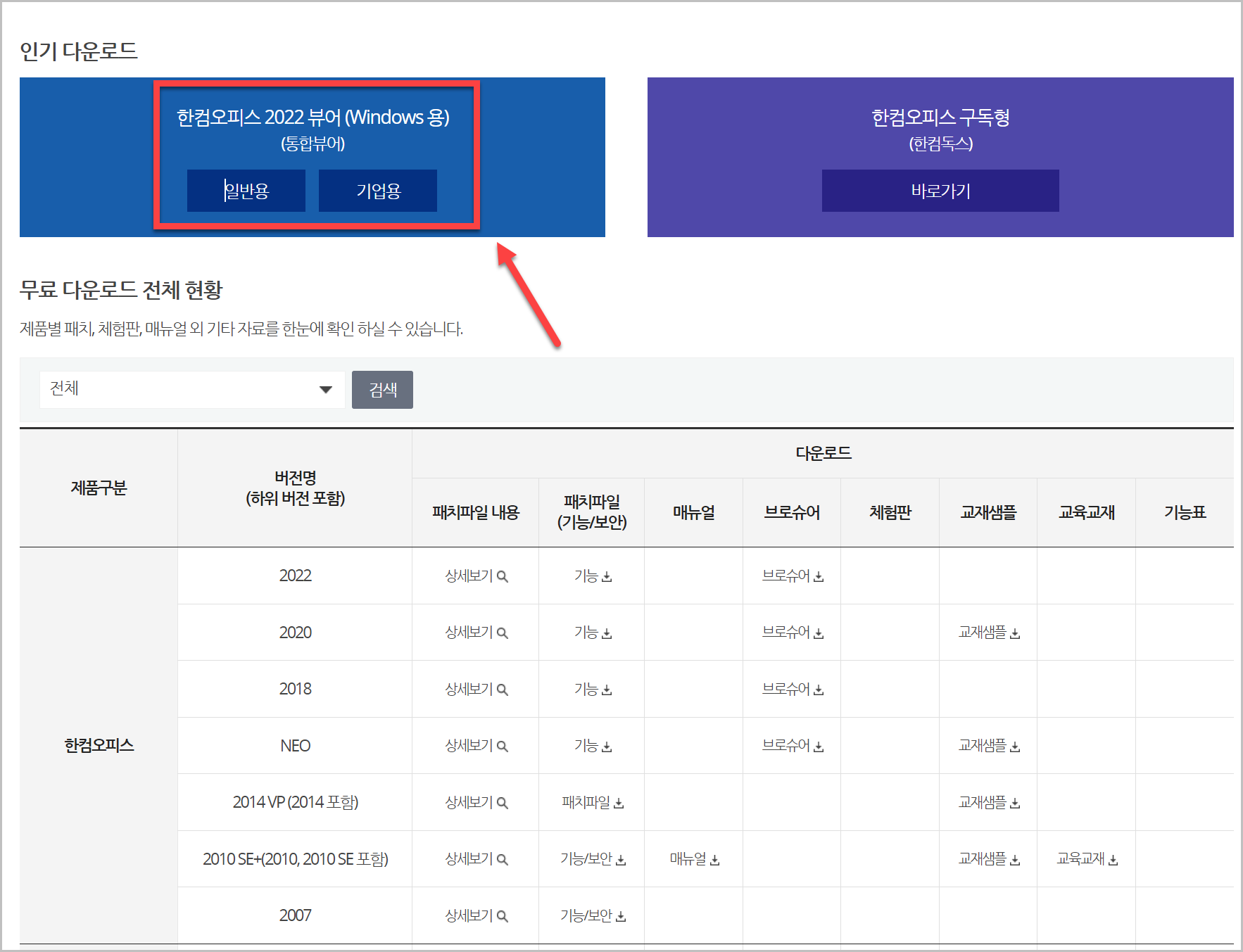This screenshot has height=952, width=1243.
Task: Download 교재샘플 for 2010 SE+
Action: tap(989, 859)
